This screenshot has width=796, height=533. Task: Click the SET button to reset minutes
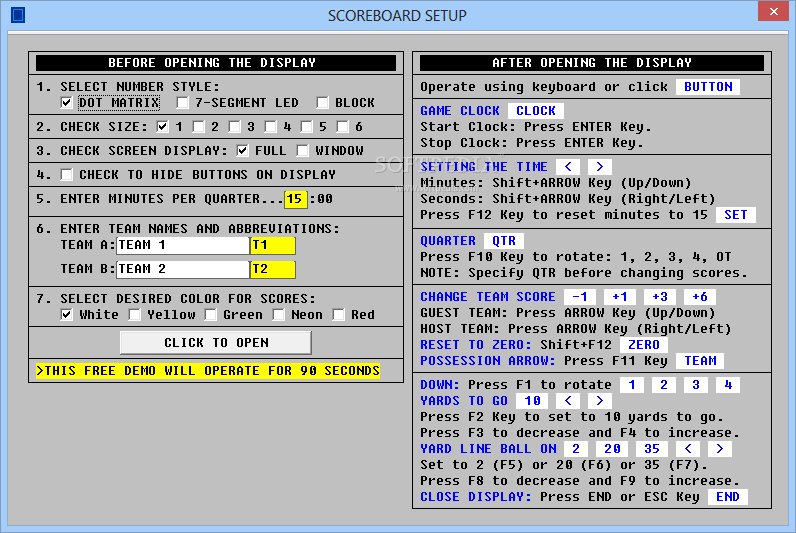click(736, 215)
